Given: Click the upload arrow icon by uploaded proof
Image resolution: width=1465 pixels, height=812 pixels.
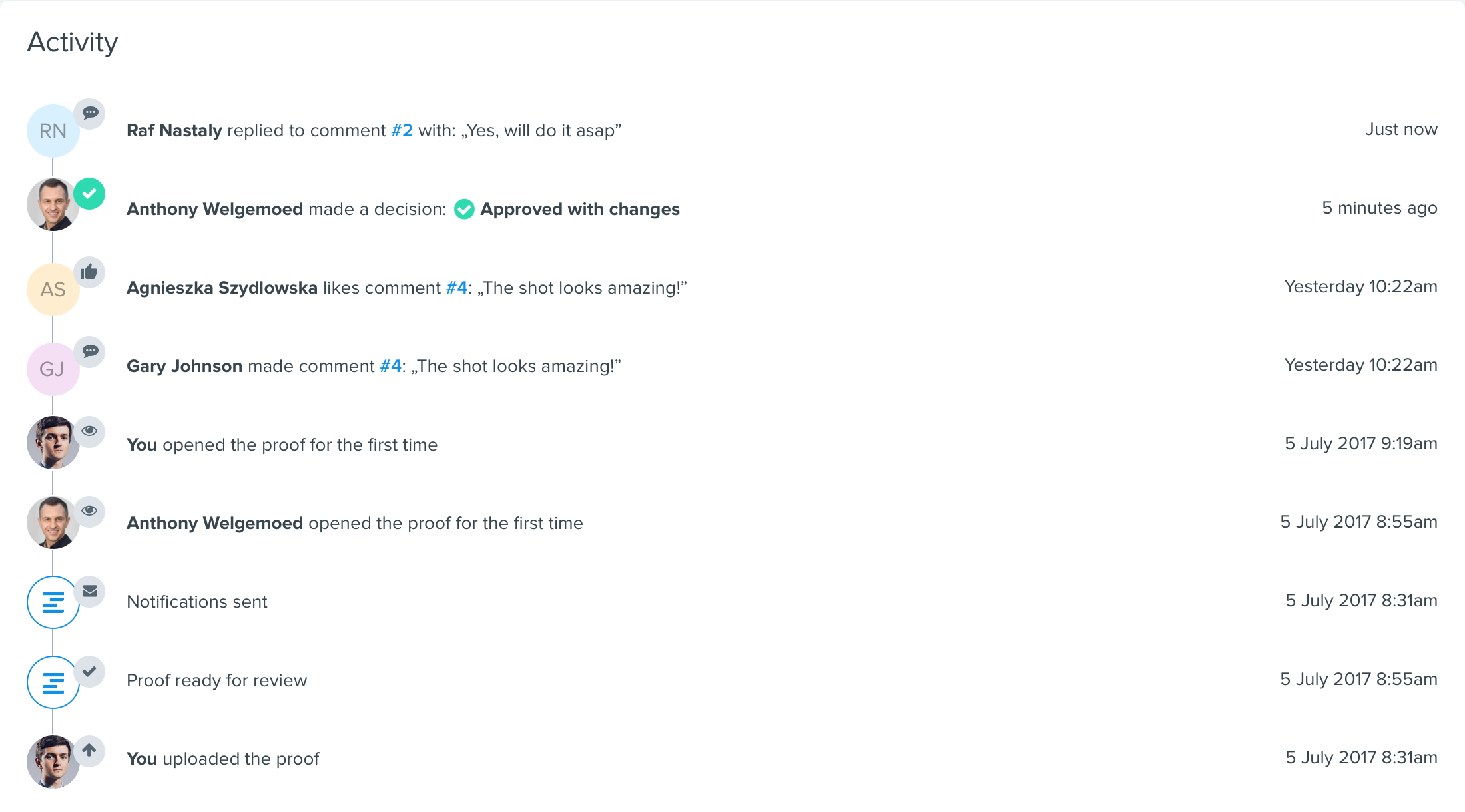Looking at the screenshot, I should (89, 751).
